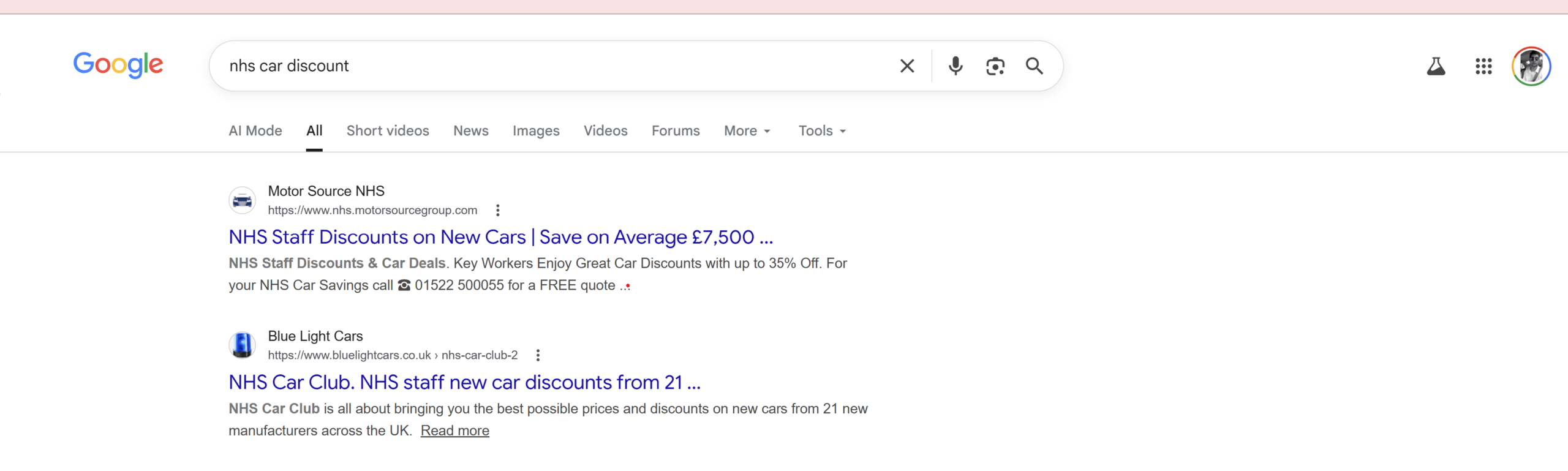Open more options for Motor Source NHS result

pos(498,211)
